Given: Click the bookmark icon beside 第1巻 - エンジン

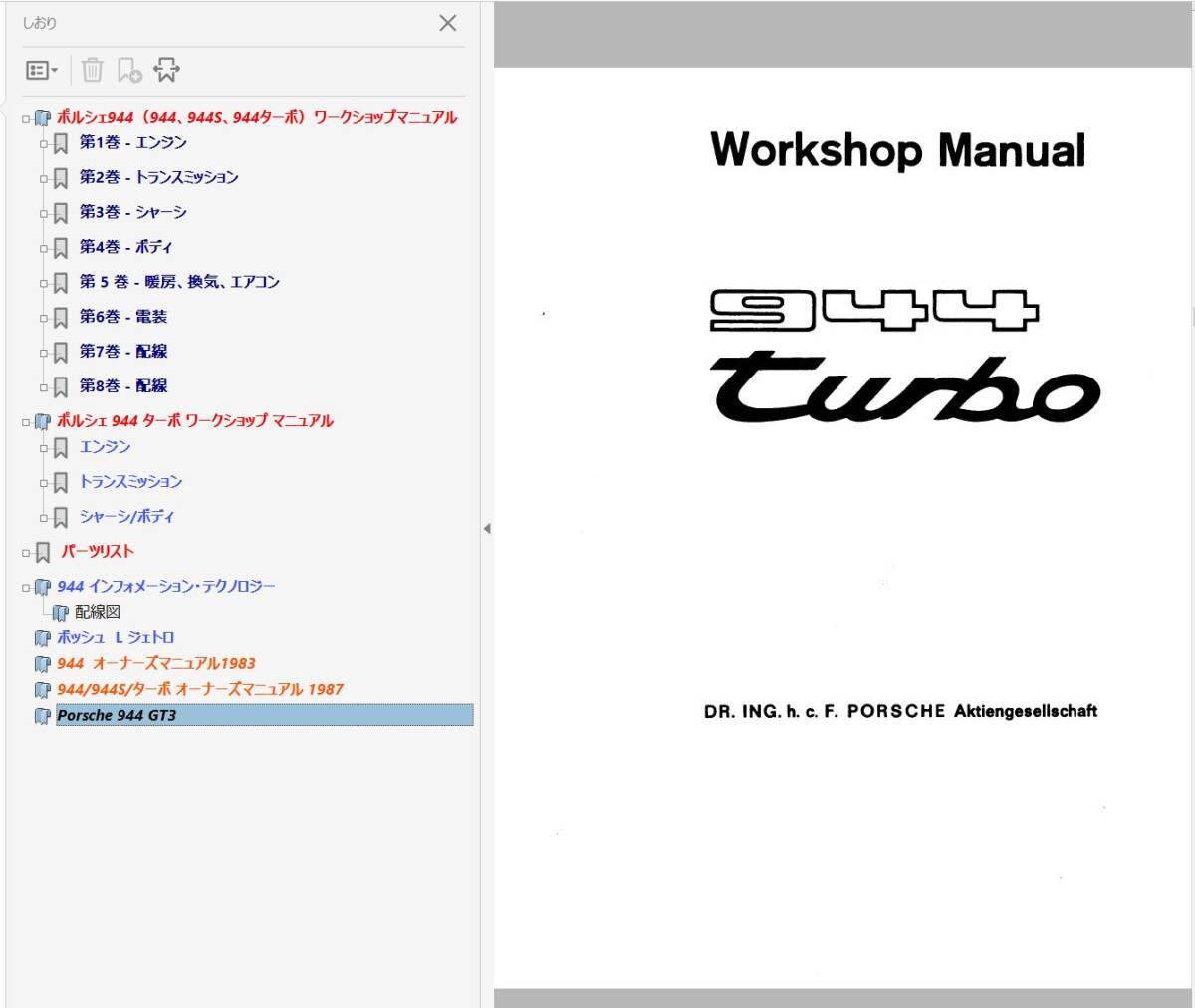Looking at the screenshot, I should click(61, 143).
